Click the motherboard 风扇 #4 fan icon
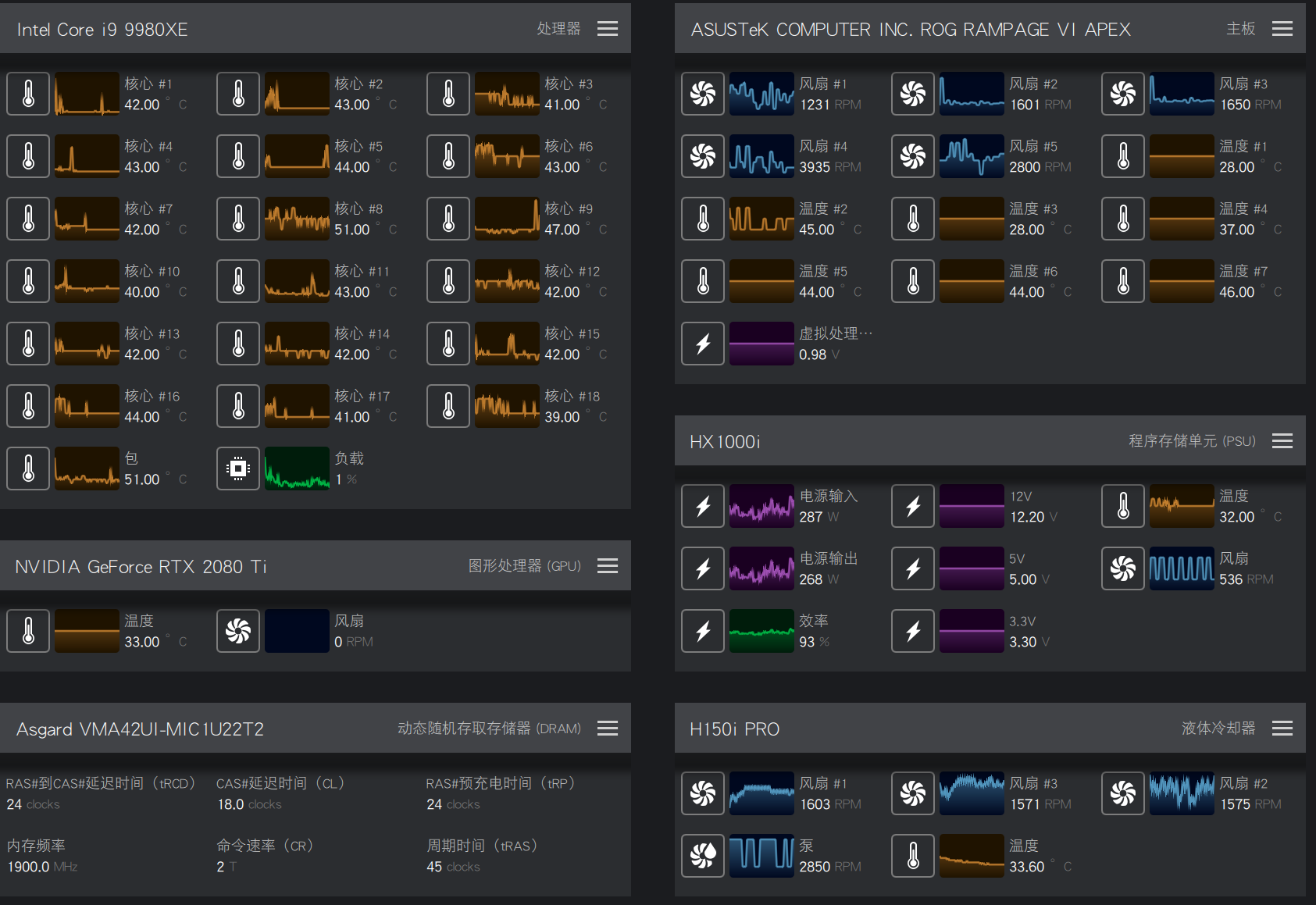The height and width of the screenshot is (905, 1316). pos(703,156)
